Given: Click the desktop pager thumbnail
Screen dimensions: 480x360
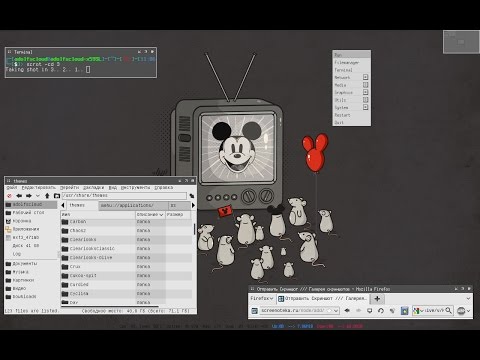Looking at the screenshot, I should tap(461, 42).
